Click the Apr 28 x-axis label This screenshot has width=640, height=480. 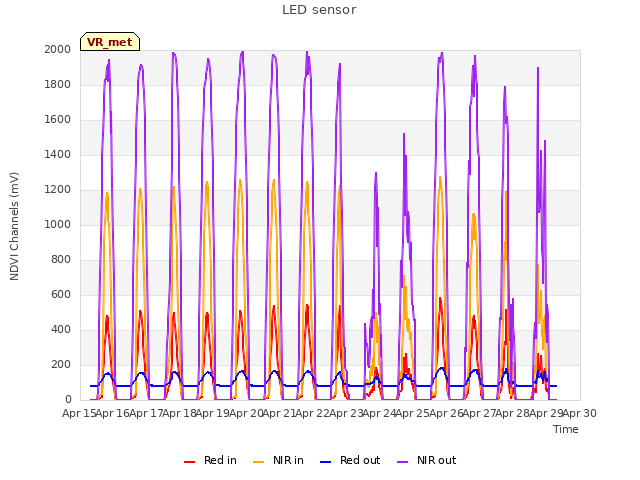tap(513, 413)
